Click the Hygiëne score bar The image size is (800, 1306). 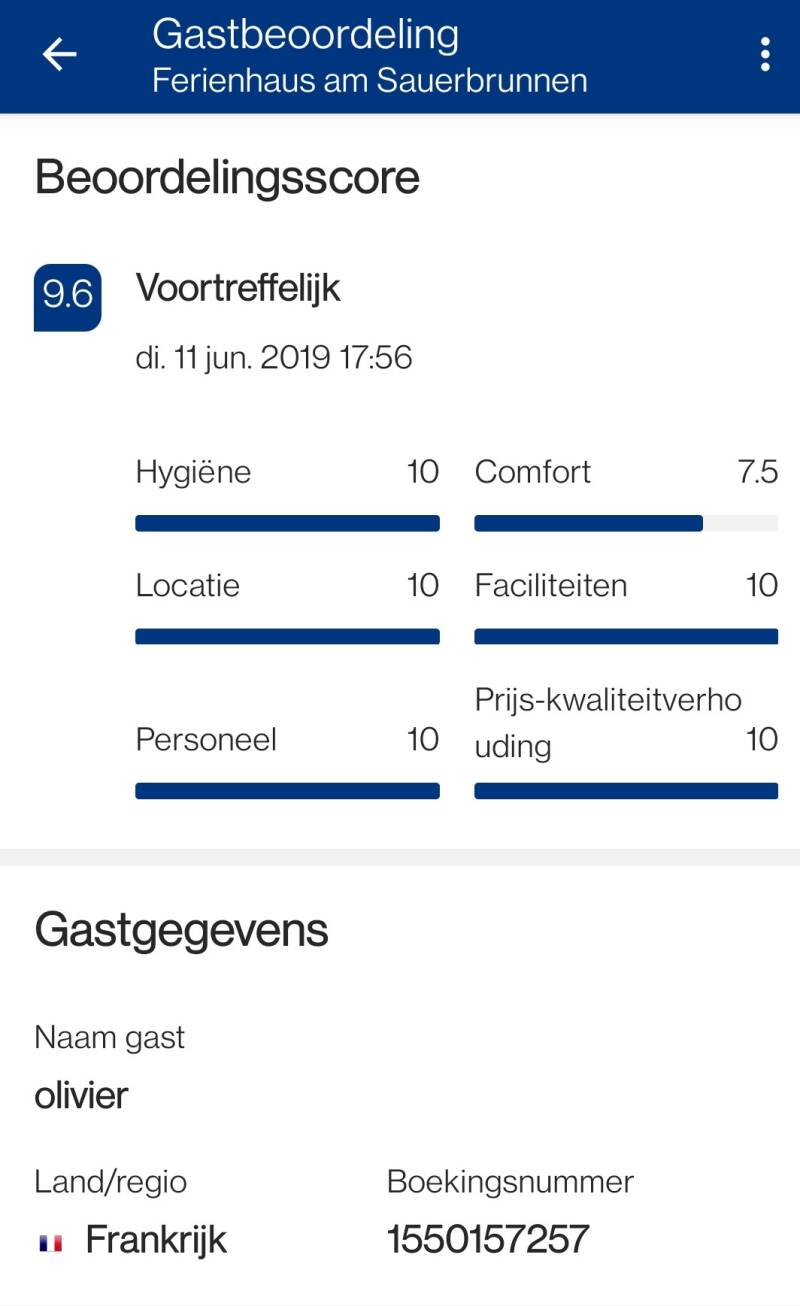(x=287, y=523)
